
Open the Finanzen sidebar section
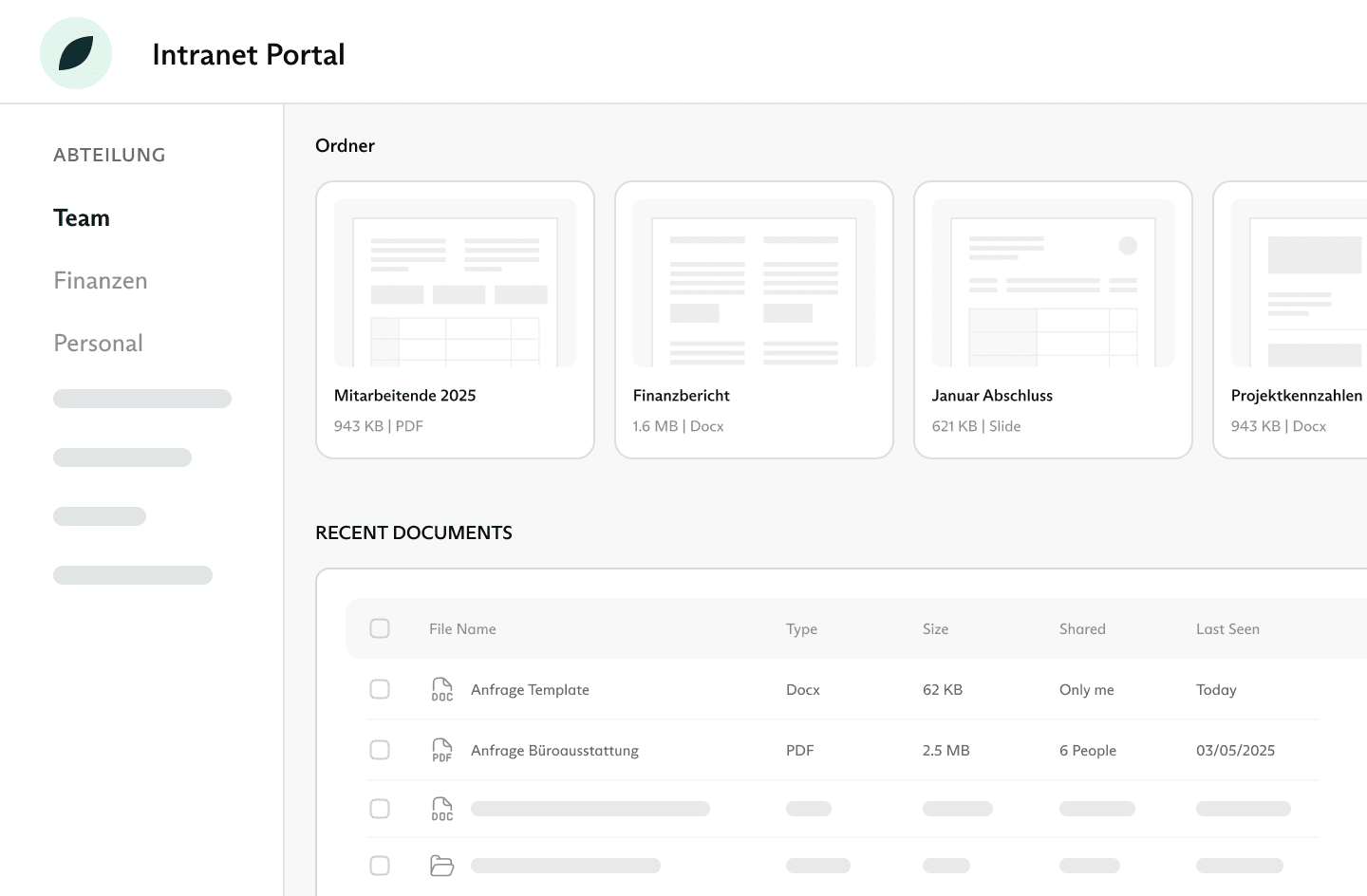(x=101, y=281)
